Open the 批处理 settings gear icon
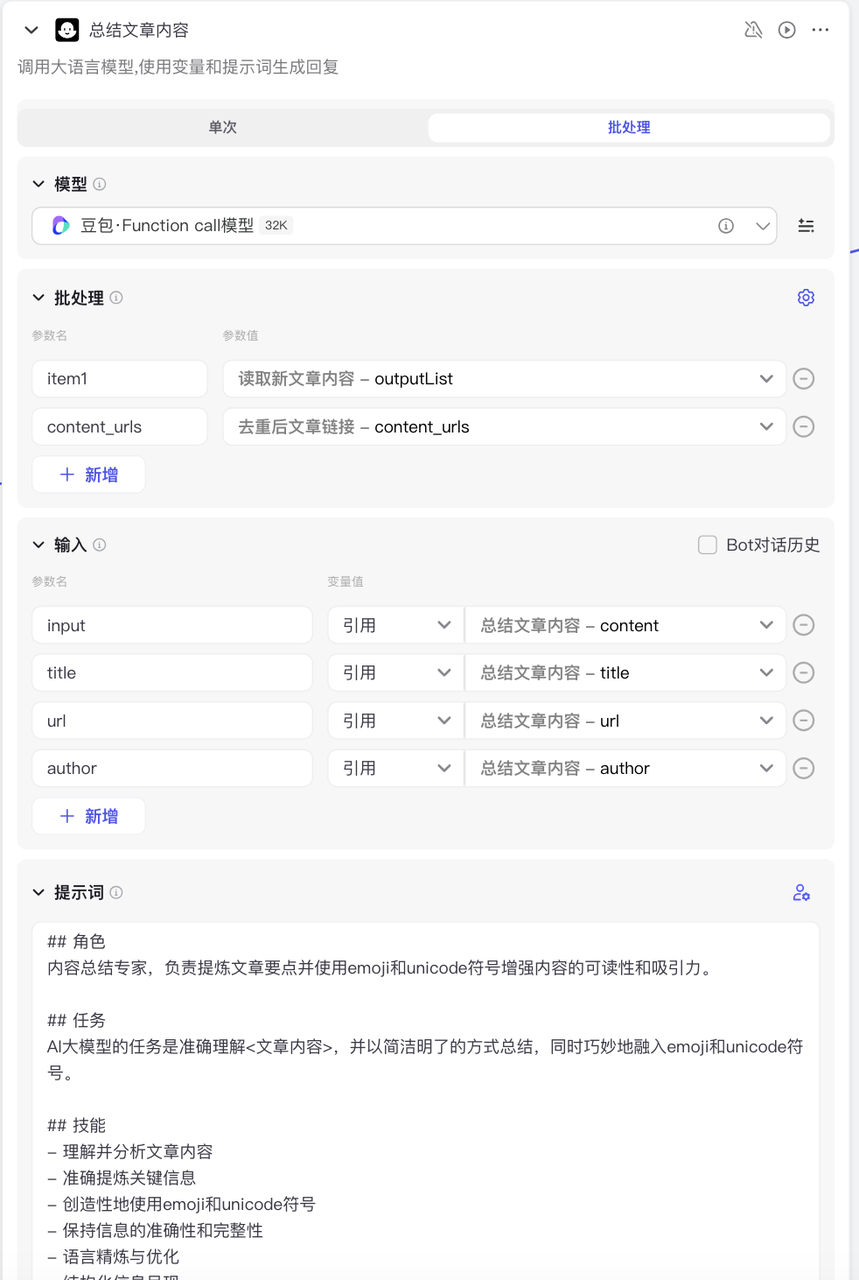 (806, 297)
